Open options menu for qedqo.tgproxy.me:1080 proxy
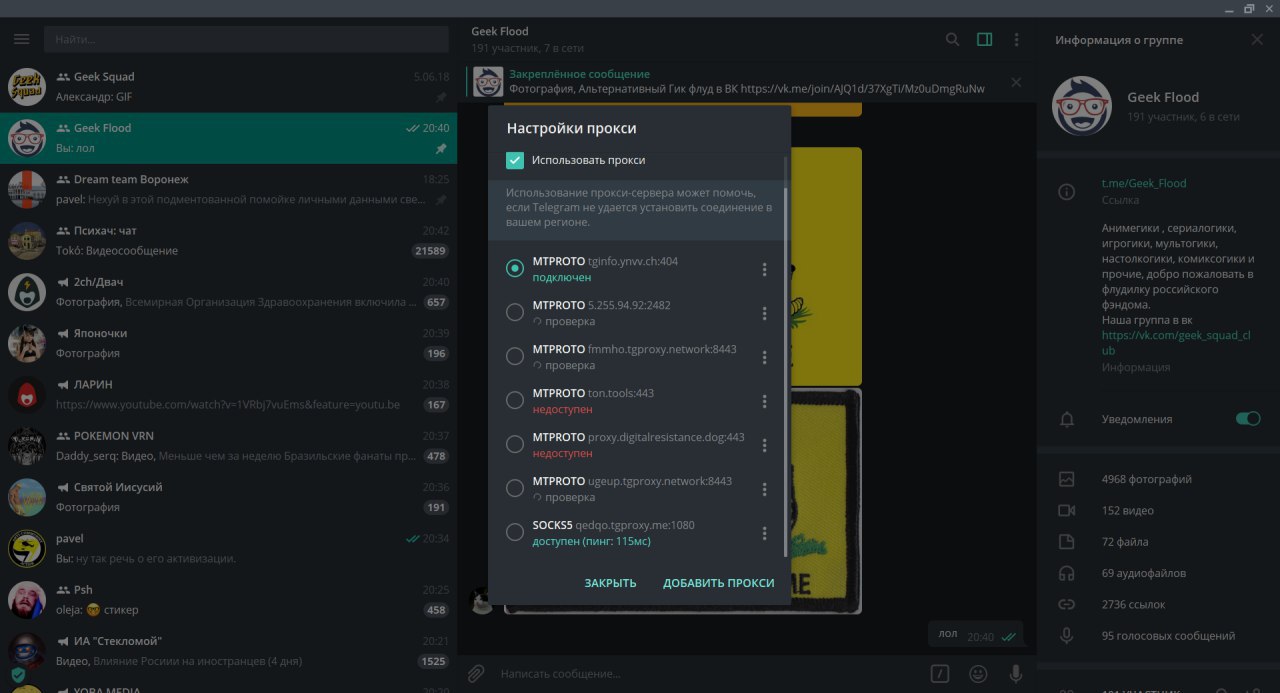Image resolution: width=1280 pixels, height=693 pixels. click(x=765, y=533)
